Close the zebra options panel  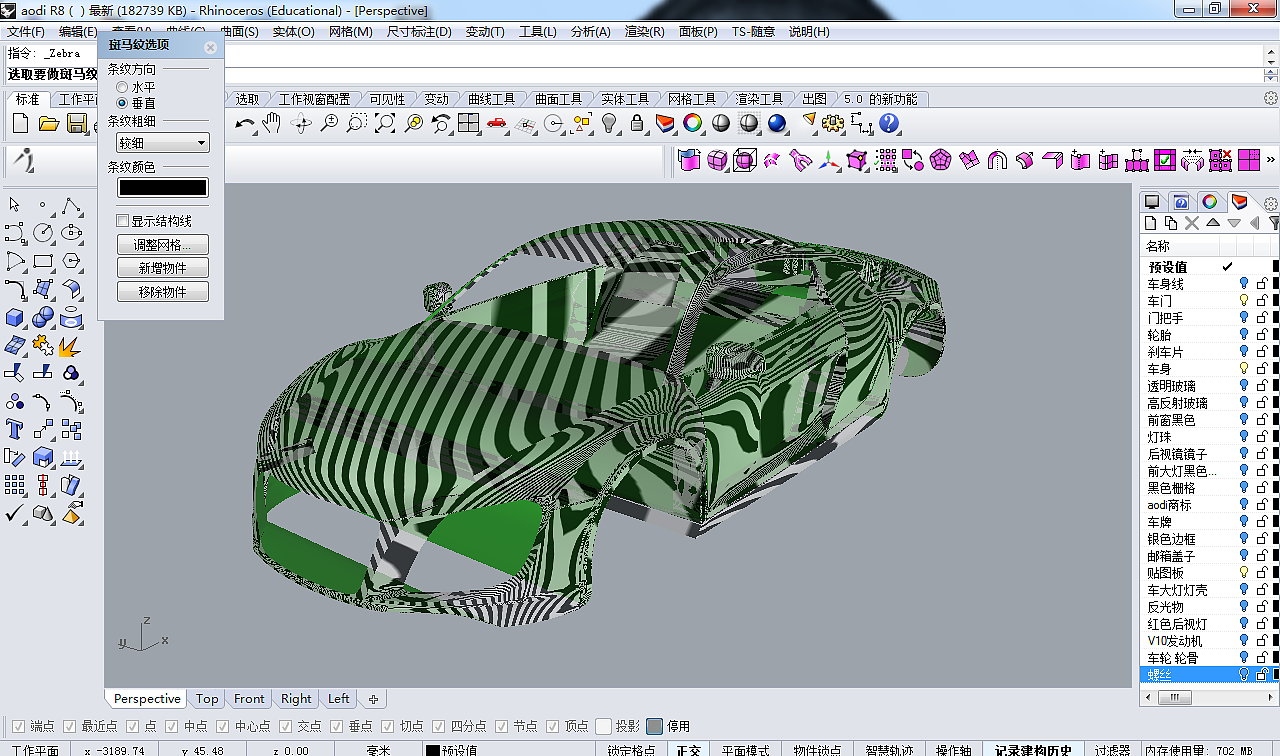tap(210, 47)
